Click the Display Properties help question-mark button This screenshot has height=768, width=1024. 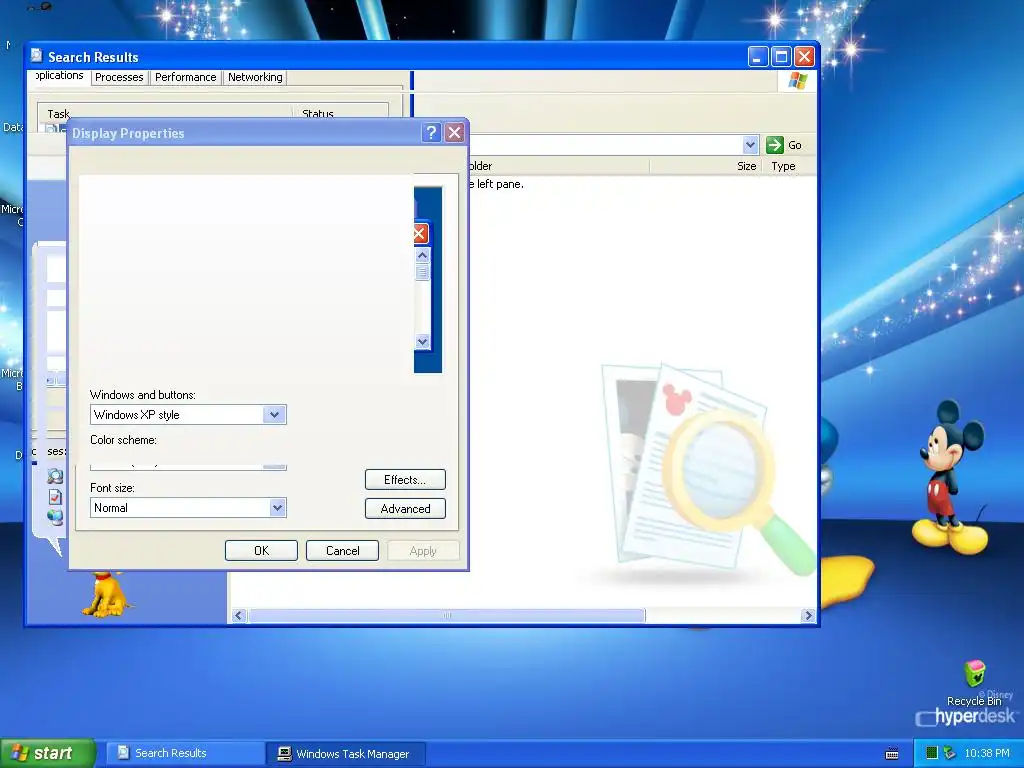point(431,133)
